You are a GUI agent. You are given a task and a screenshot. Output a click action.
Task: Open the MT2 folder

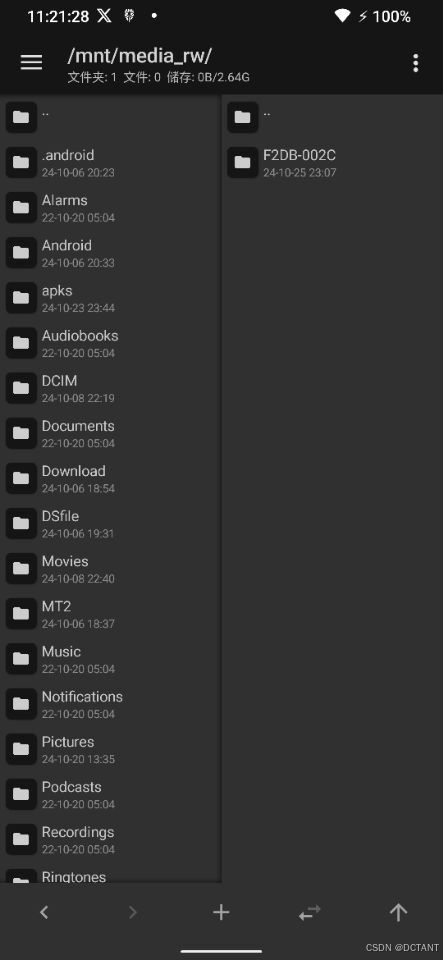(110, 613)
